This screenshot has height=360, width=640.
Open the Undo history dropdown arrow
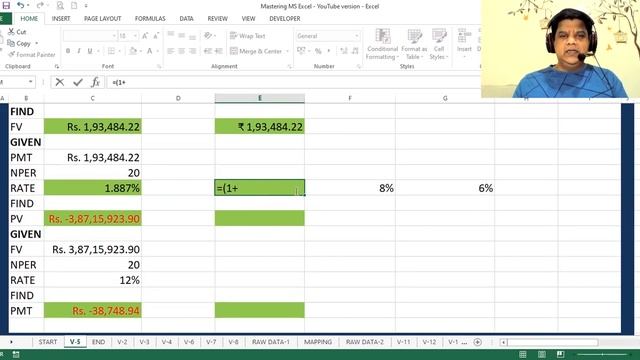[28, 5]
